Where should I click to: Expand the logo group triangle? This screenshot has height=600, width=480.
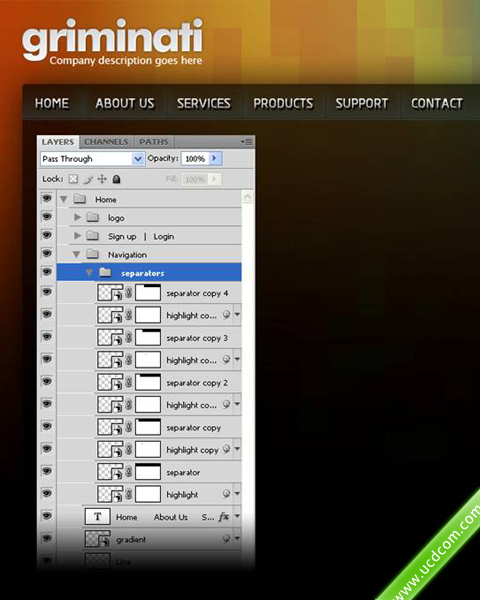point(78,217)
